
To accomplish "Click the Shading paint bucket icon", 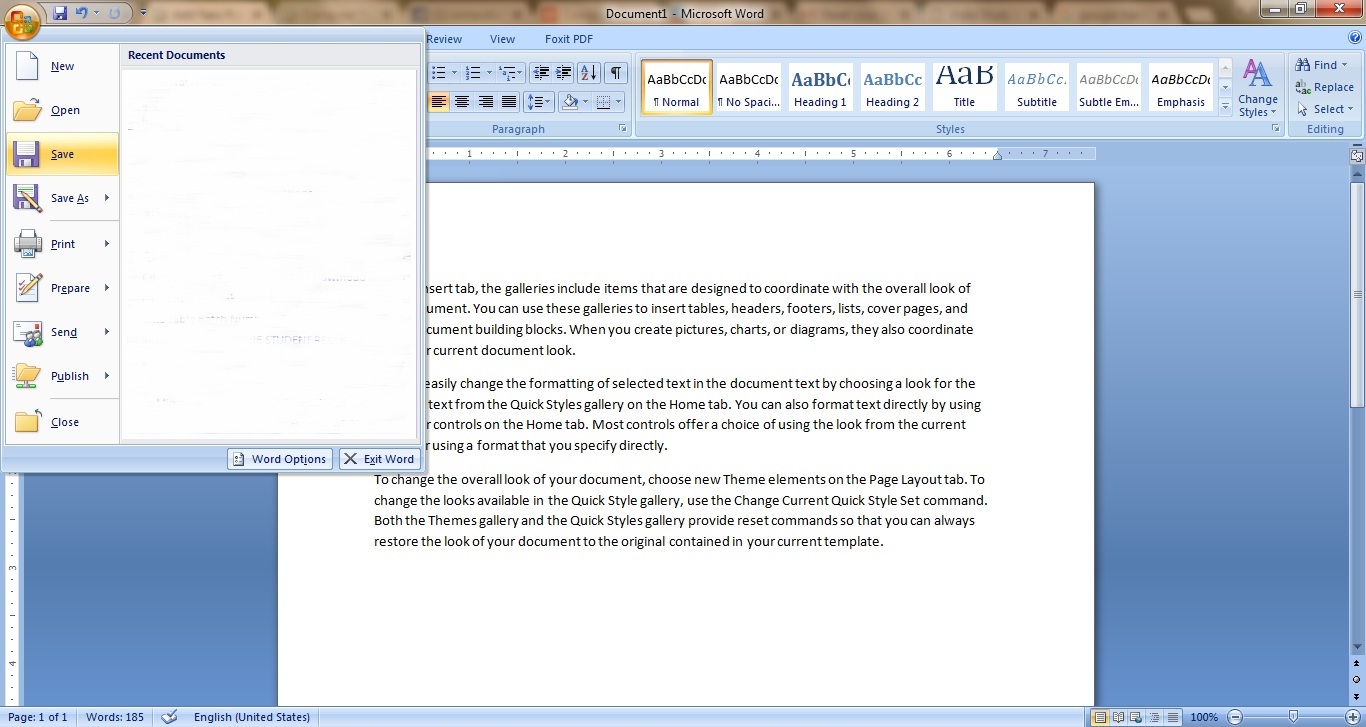I will pos(570,102).
